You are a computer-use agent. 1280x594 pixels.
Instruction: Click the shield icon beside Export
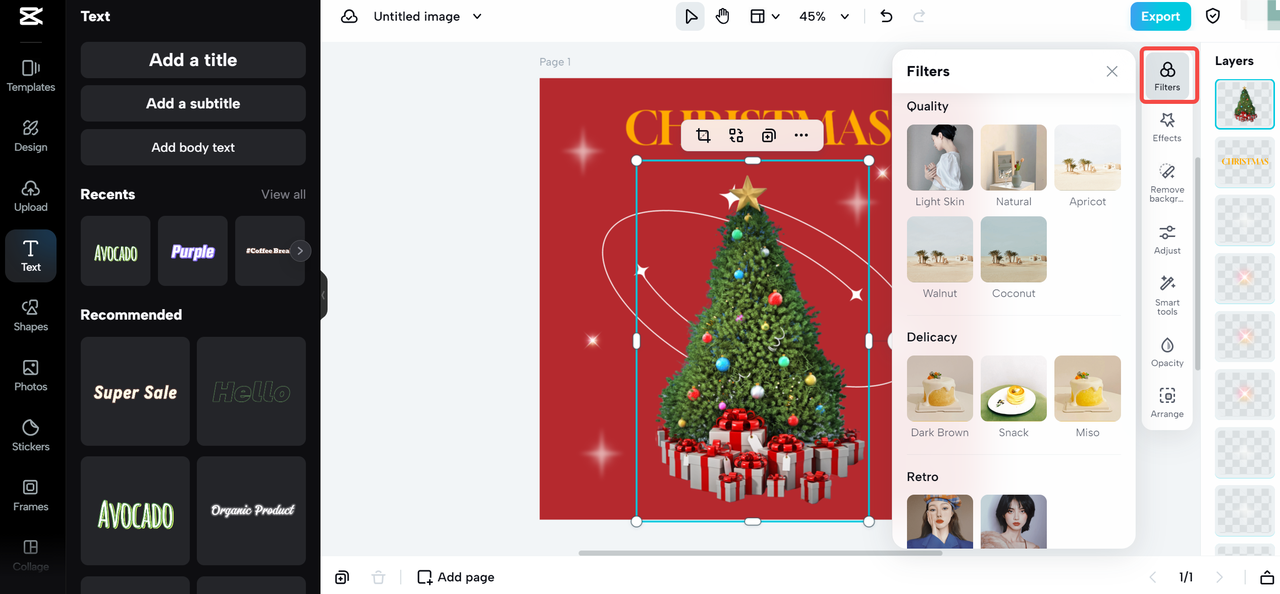tap(1213, 16)
